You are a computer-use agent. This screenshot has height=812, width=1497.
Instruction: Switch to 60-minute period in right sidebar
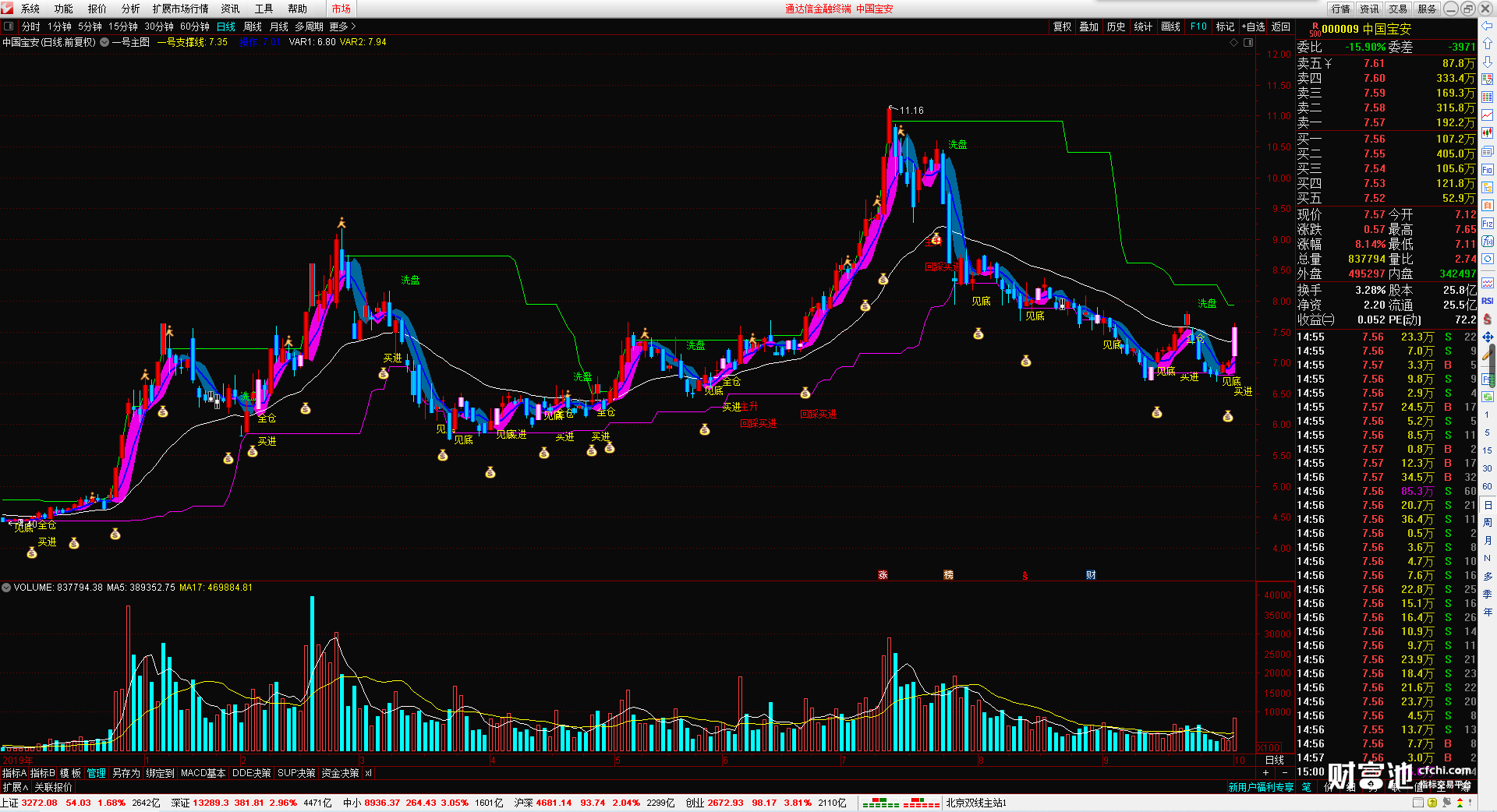(x=1488, y=486)
